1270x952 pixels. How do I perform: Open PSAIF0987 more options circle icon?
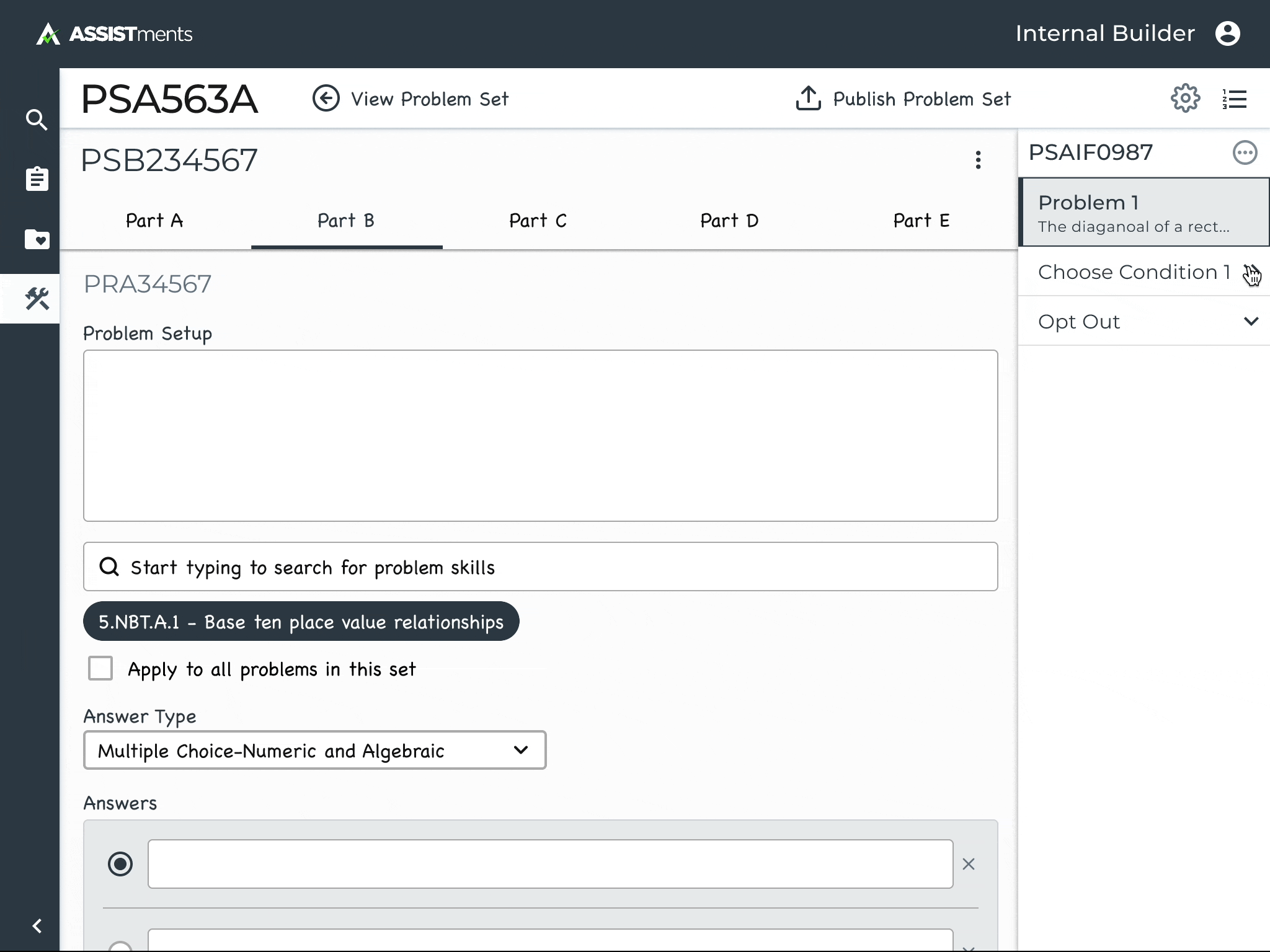point(1245,152)
